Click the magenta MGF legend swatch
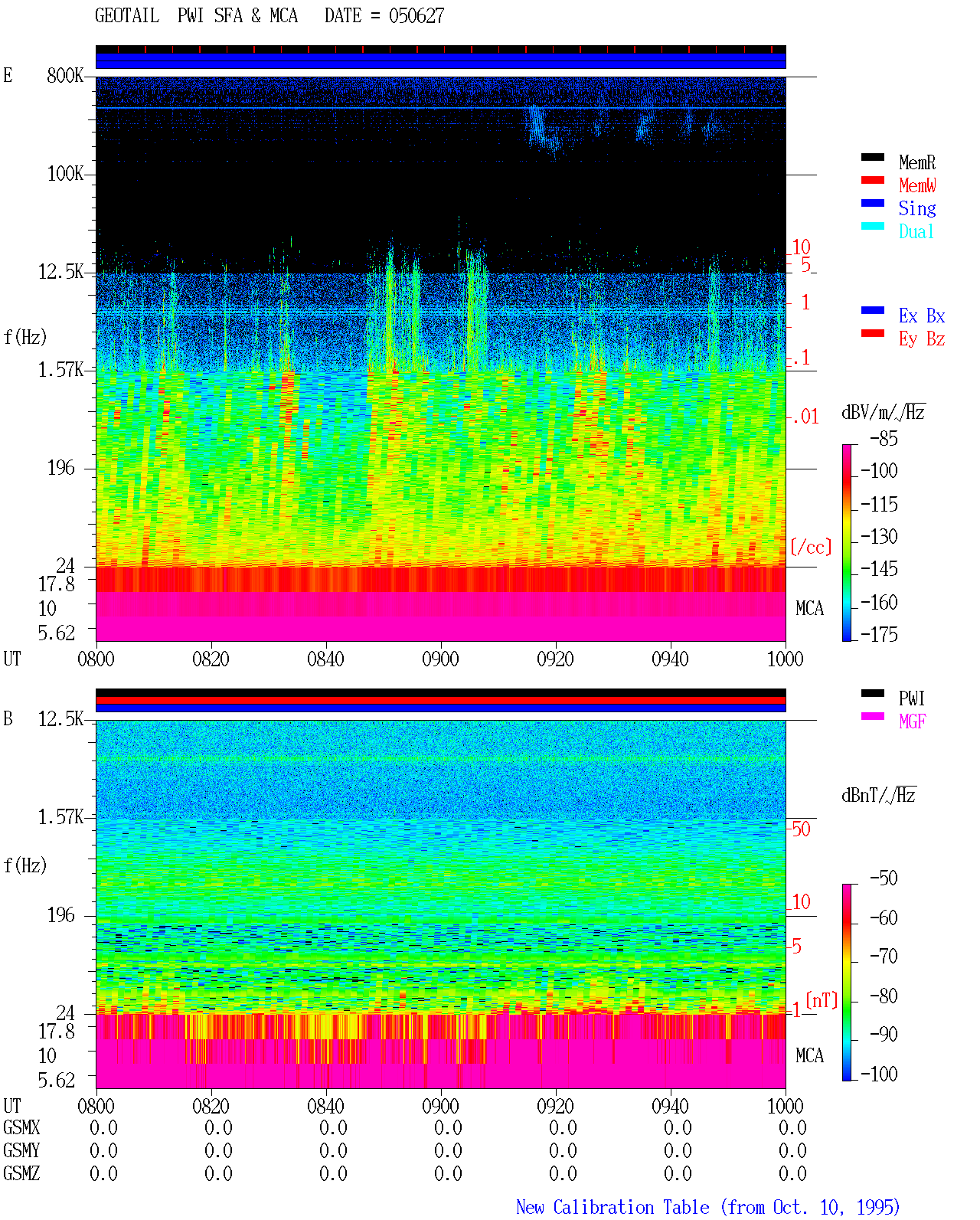This screenshot has height=1220, width=980. coord(873,716)
